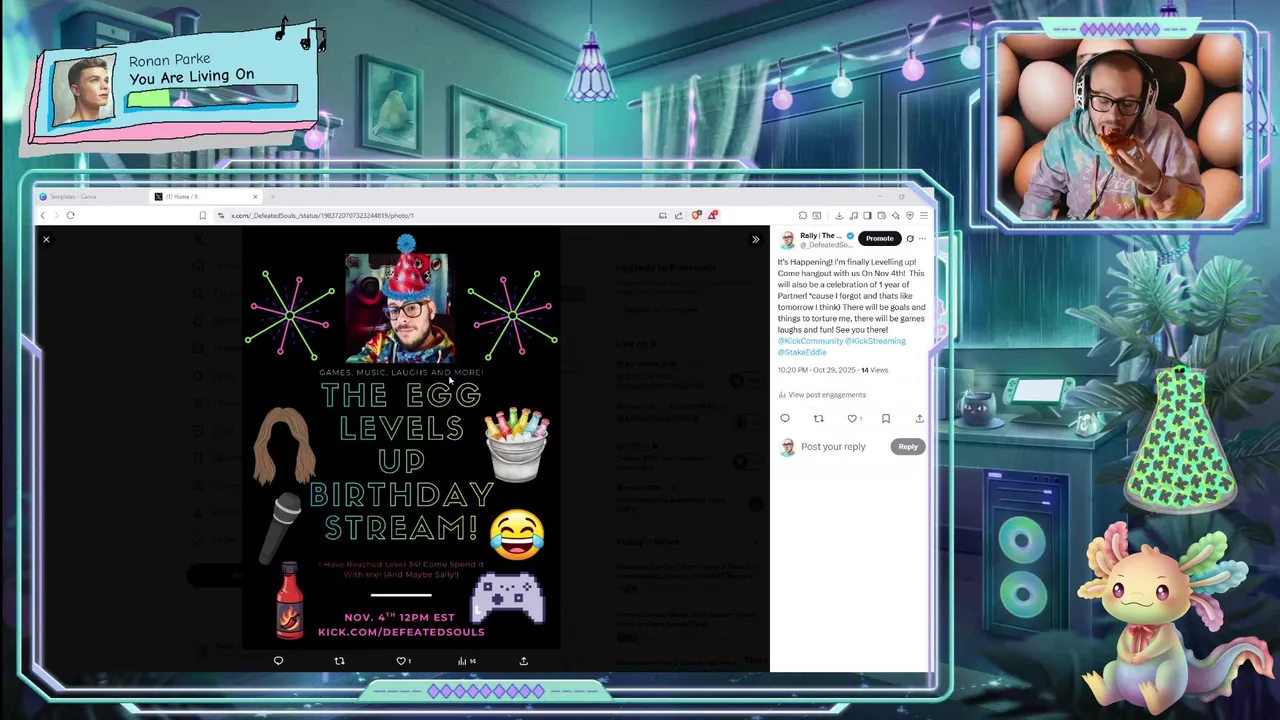Click the reply bubble icon under the post
Screen dimensions: 1280x720
point(785,419)
